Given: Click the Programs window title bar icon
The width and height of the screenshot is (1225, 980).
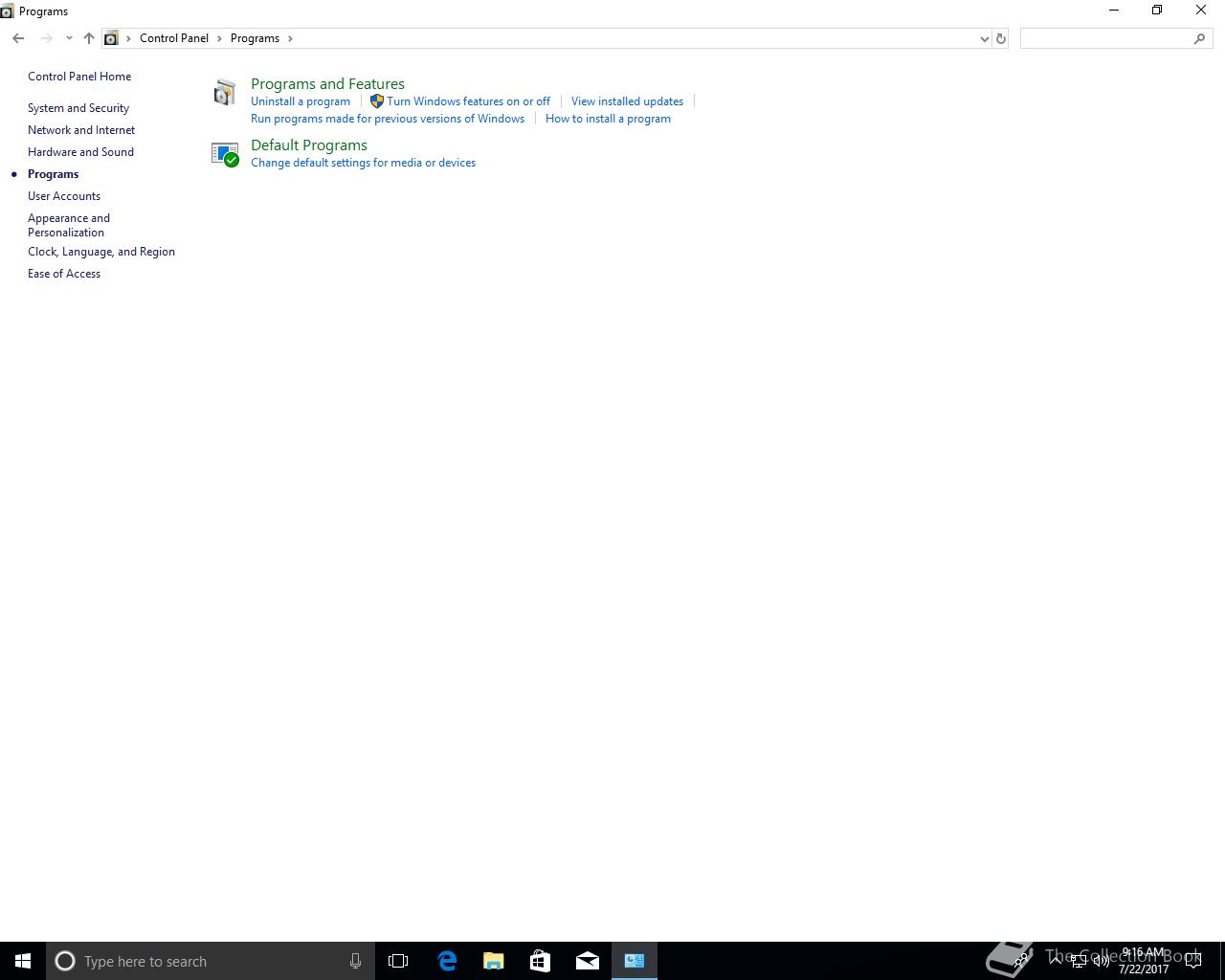Looking at the screenshot, I should pos(8,11).
